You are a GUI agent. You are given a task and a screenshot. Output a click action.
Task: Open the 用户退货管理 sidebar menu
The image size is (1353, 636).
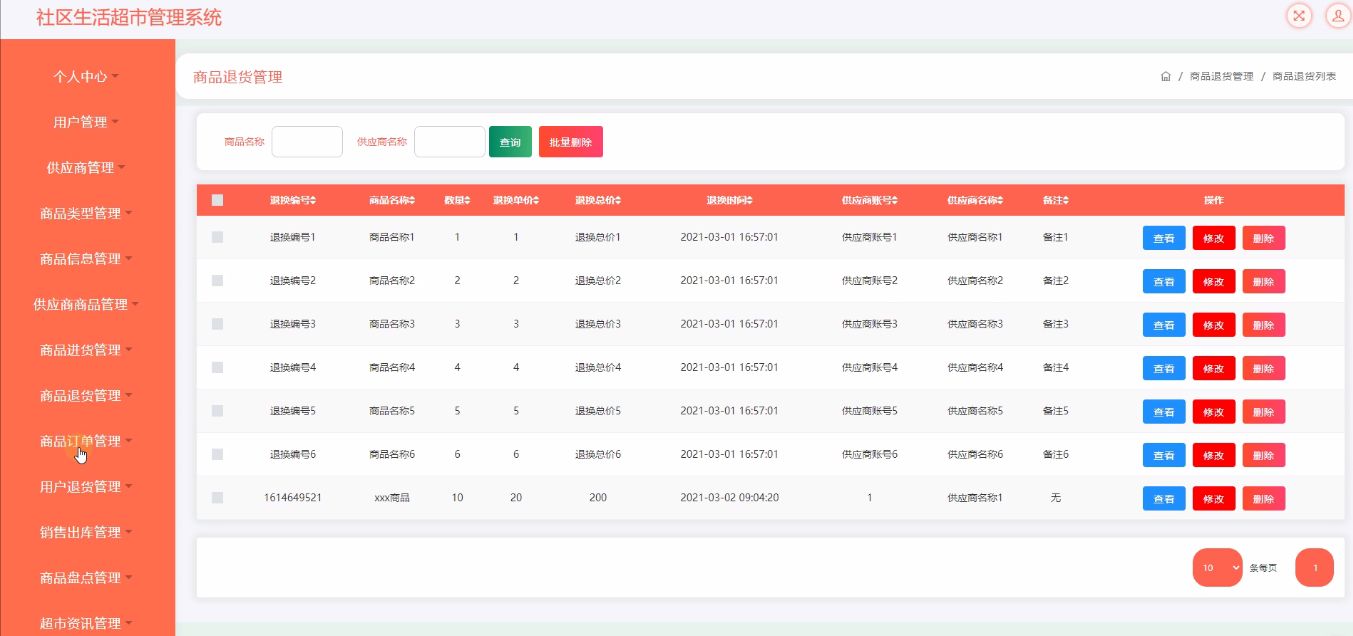[87, 486]
